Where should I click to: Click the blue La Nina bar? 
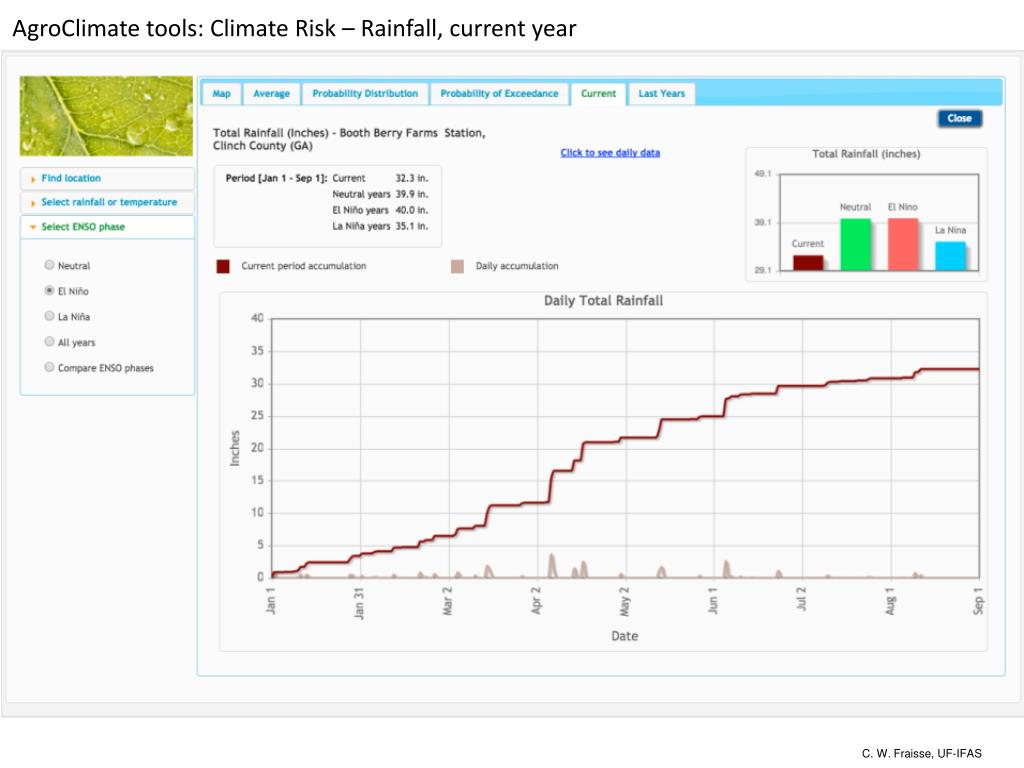(x=950, y=256)
